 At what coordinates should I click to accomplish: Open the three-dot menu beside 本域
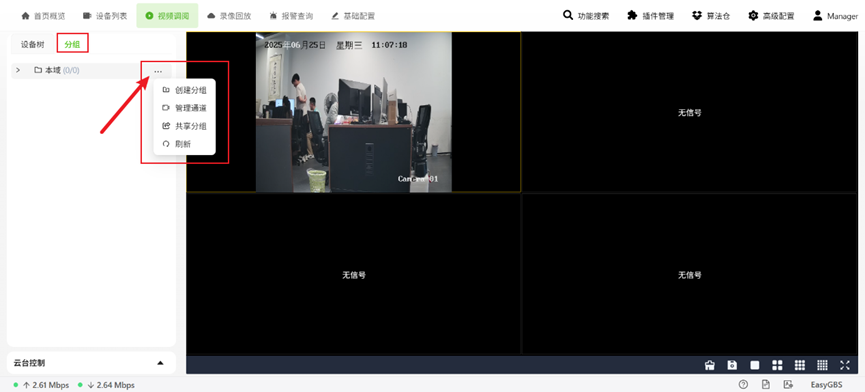click(158, 71)
